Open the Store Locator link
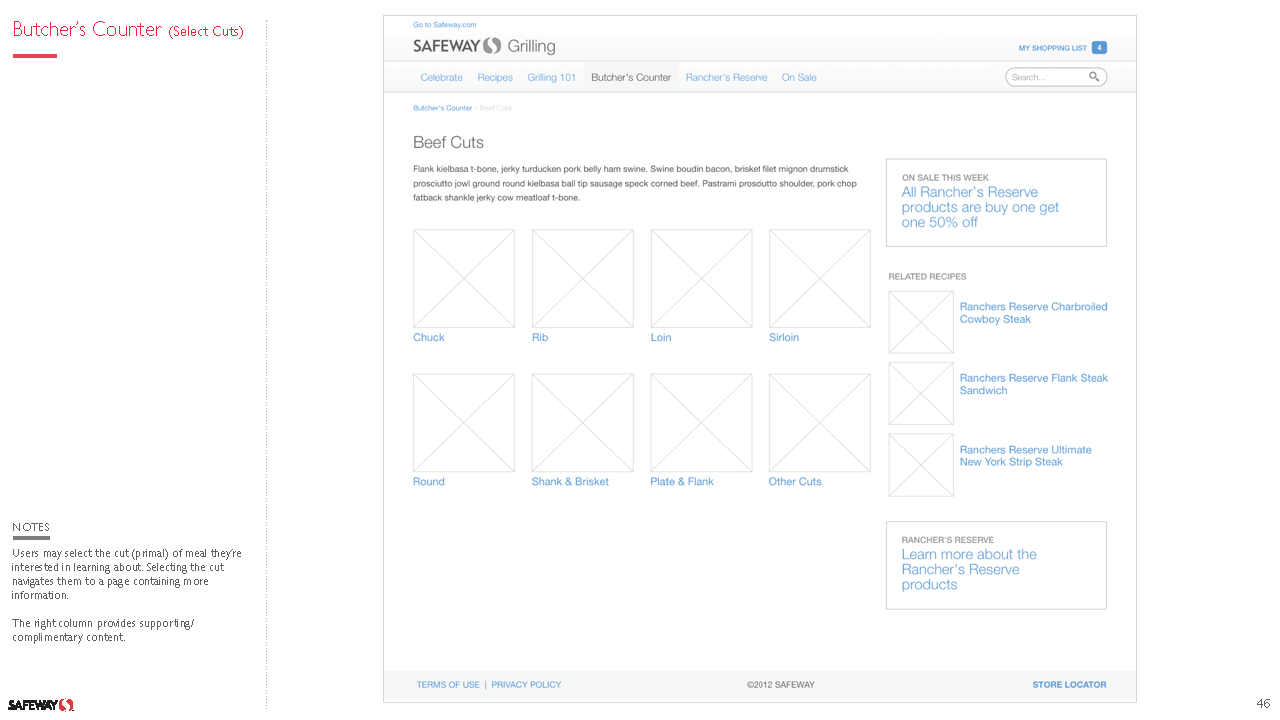 (x=1069, y=685)
